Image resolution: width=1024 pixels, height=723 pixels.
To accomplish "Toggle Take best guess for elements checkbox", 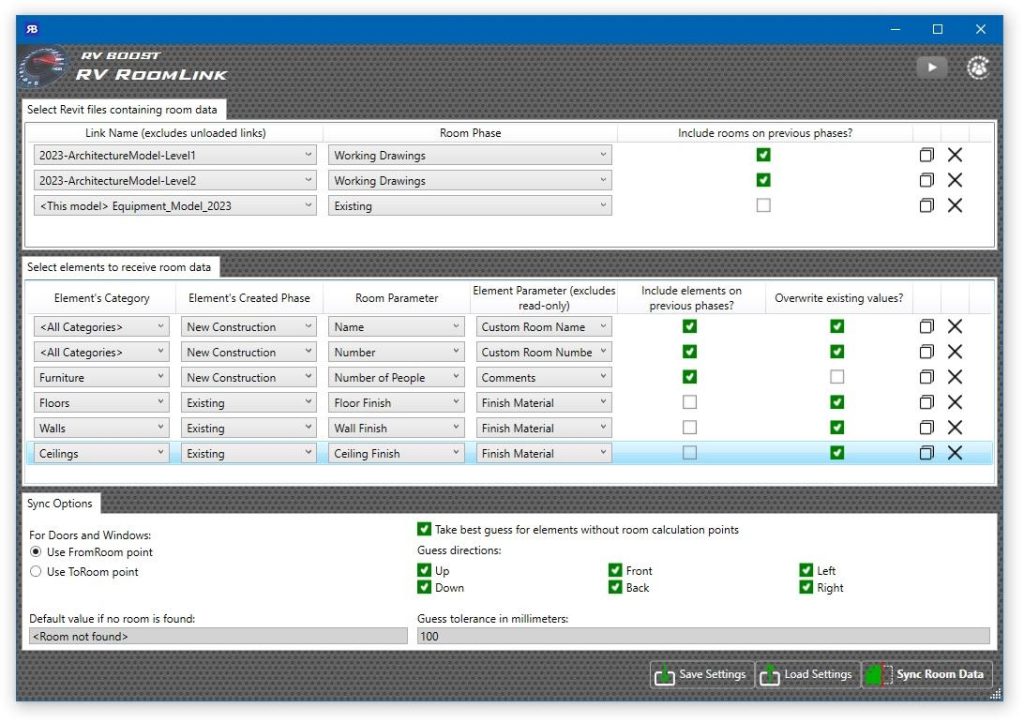I will (424, 529).
